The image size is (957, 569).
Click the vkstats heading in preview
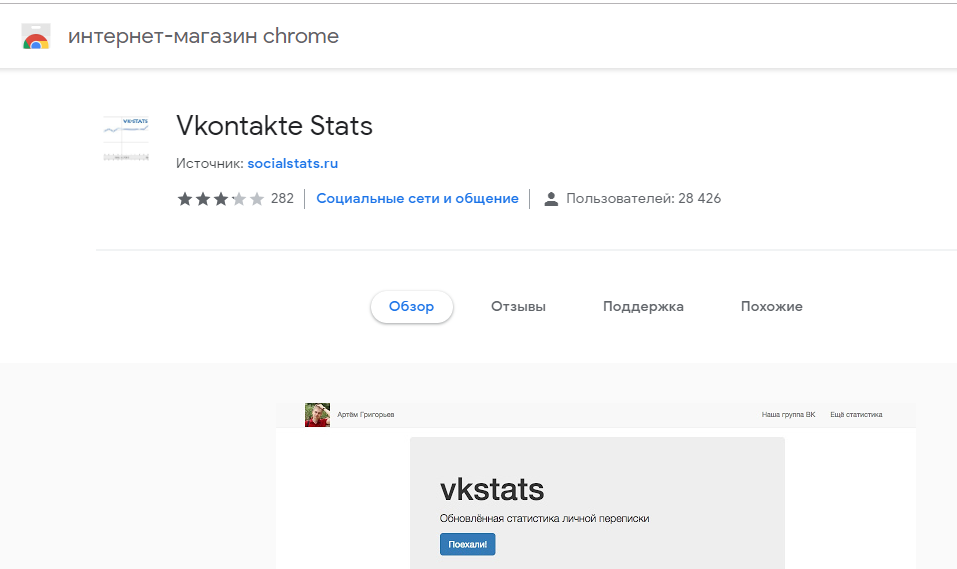492,489
